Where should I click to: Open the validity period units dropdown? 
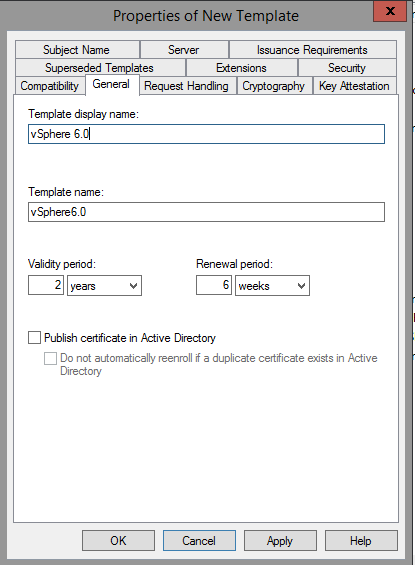pos(104,286)
